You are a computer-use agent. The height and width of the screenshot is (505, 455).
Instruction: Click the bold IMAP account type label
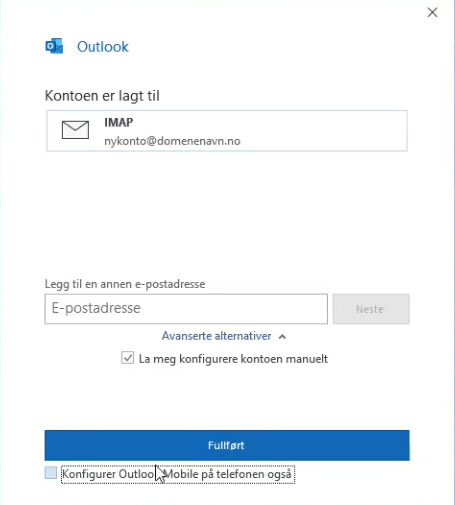pos(119,122)
